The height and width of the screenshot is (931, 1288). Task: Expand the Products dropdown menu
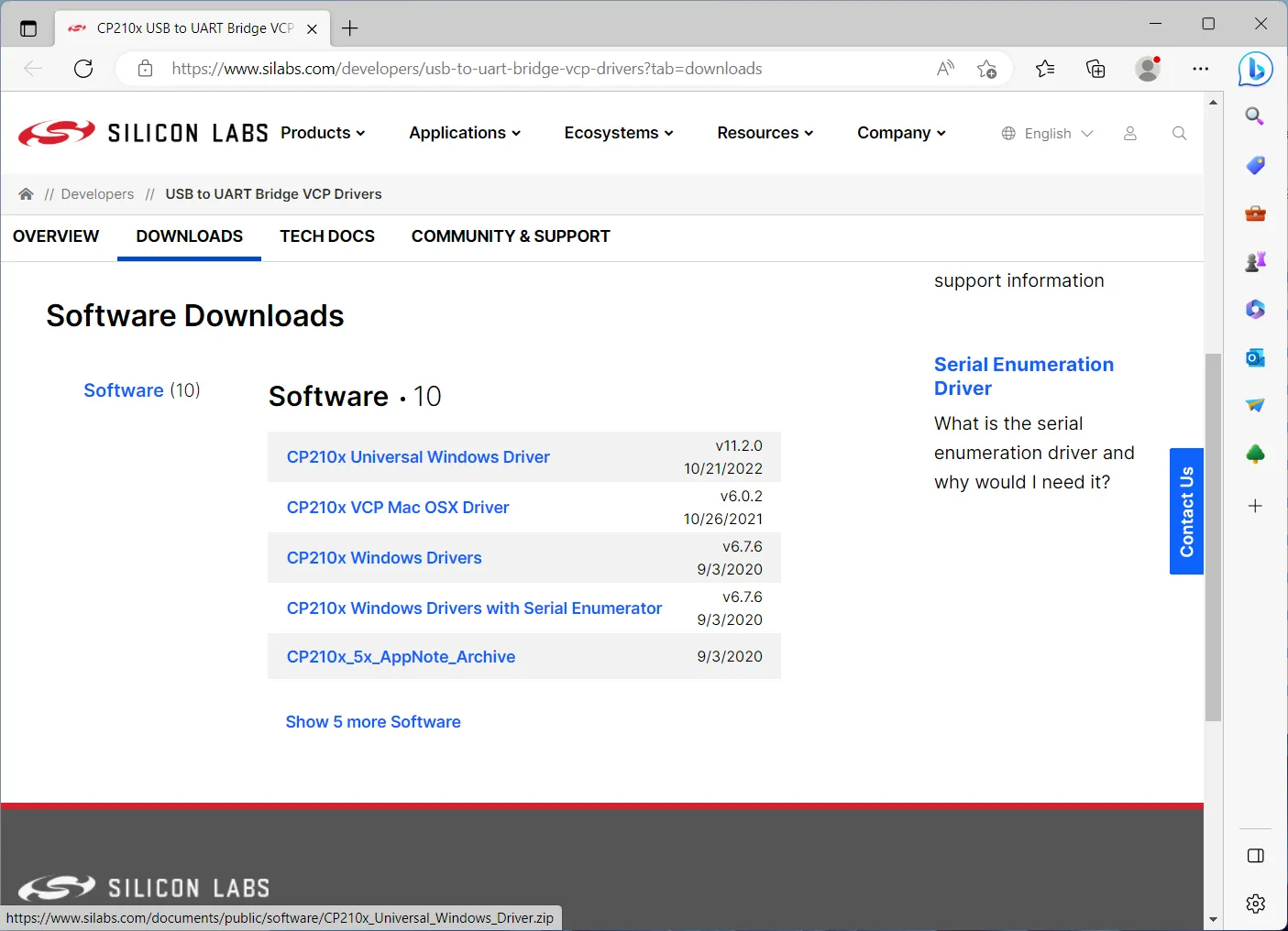[323, 133]
